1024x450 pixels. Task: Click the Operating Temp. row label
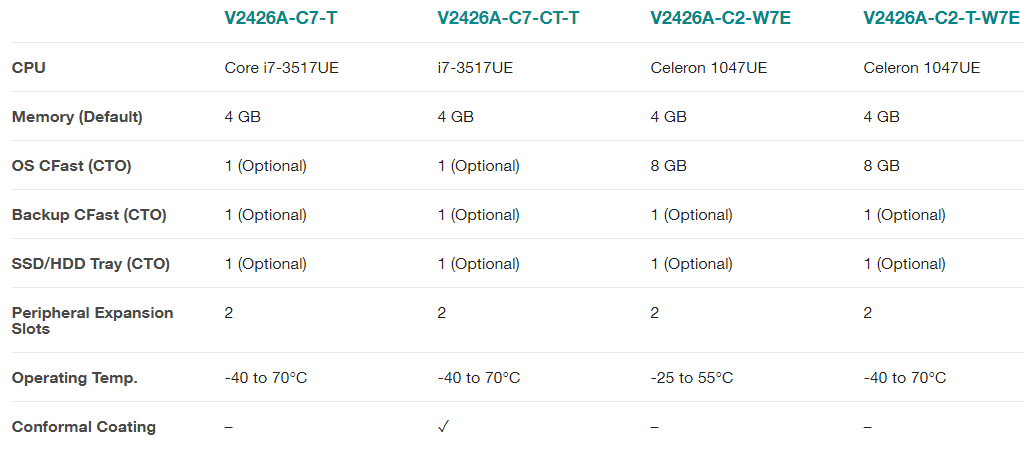point(75,378)
